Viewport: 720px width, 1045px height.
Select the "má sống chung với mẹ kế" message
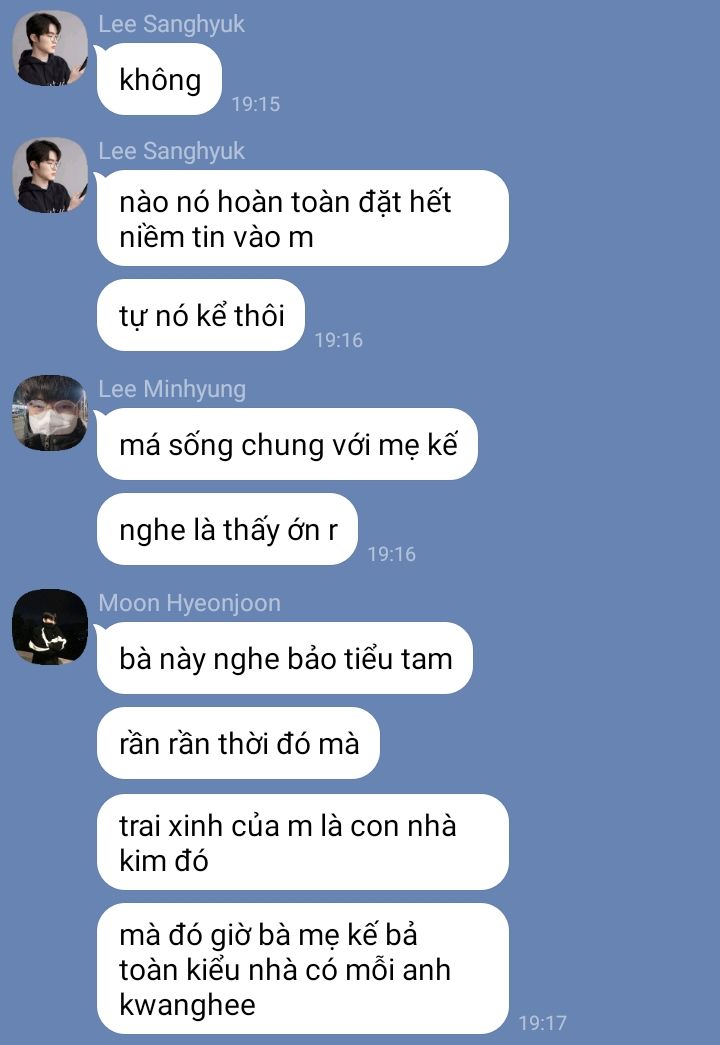pos(287,444)
